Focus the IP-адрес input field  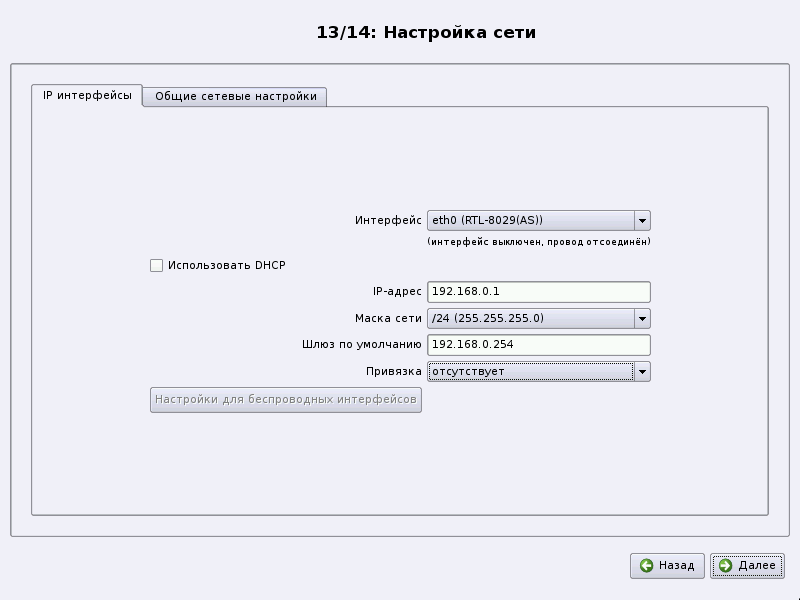[538, 292]
